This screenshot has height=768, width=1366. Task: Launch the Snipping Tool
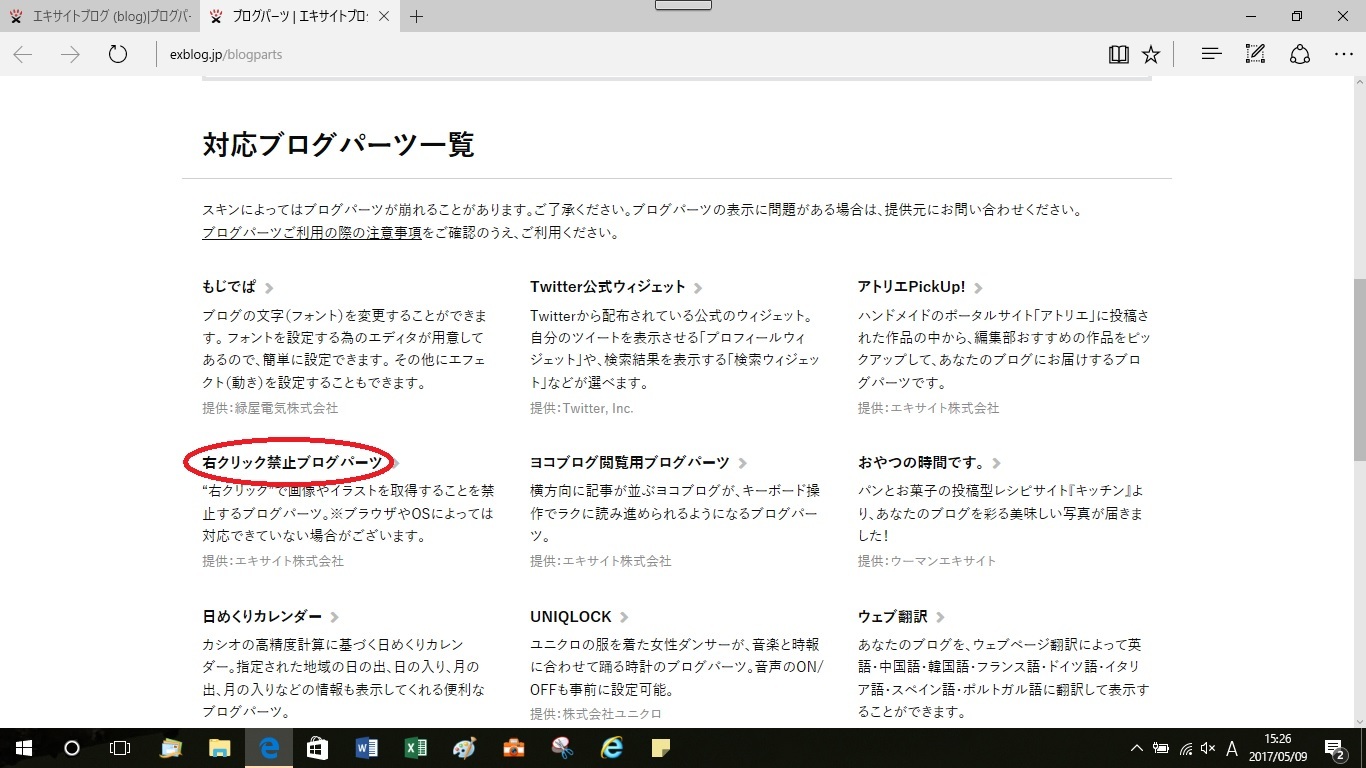tap(563, 748)
